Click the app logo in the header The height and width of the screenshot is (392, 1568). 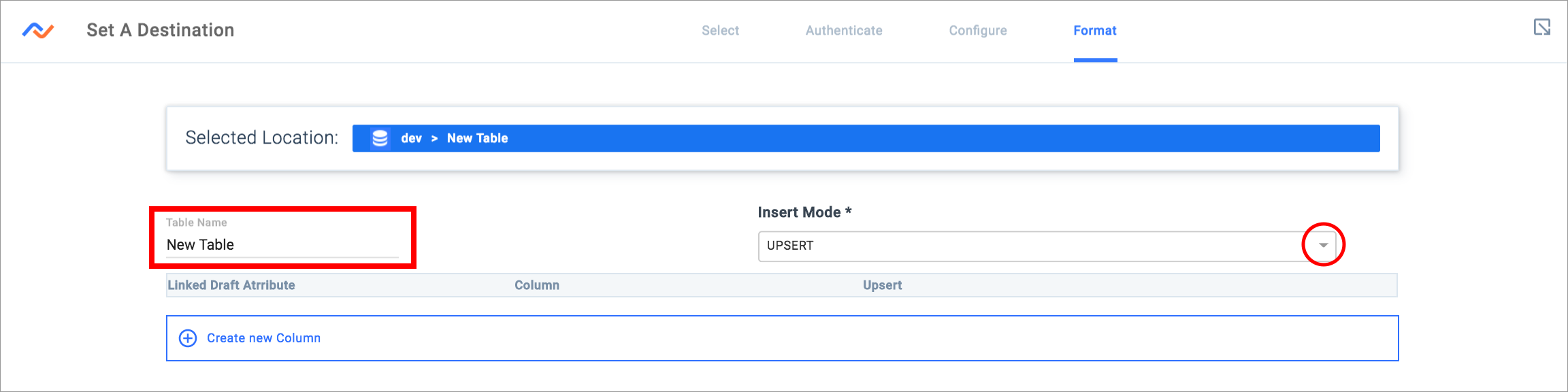(38, 31)
